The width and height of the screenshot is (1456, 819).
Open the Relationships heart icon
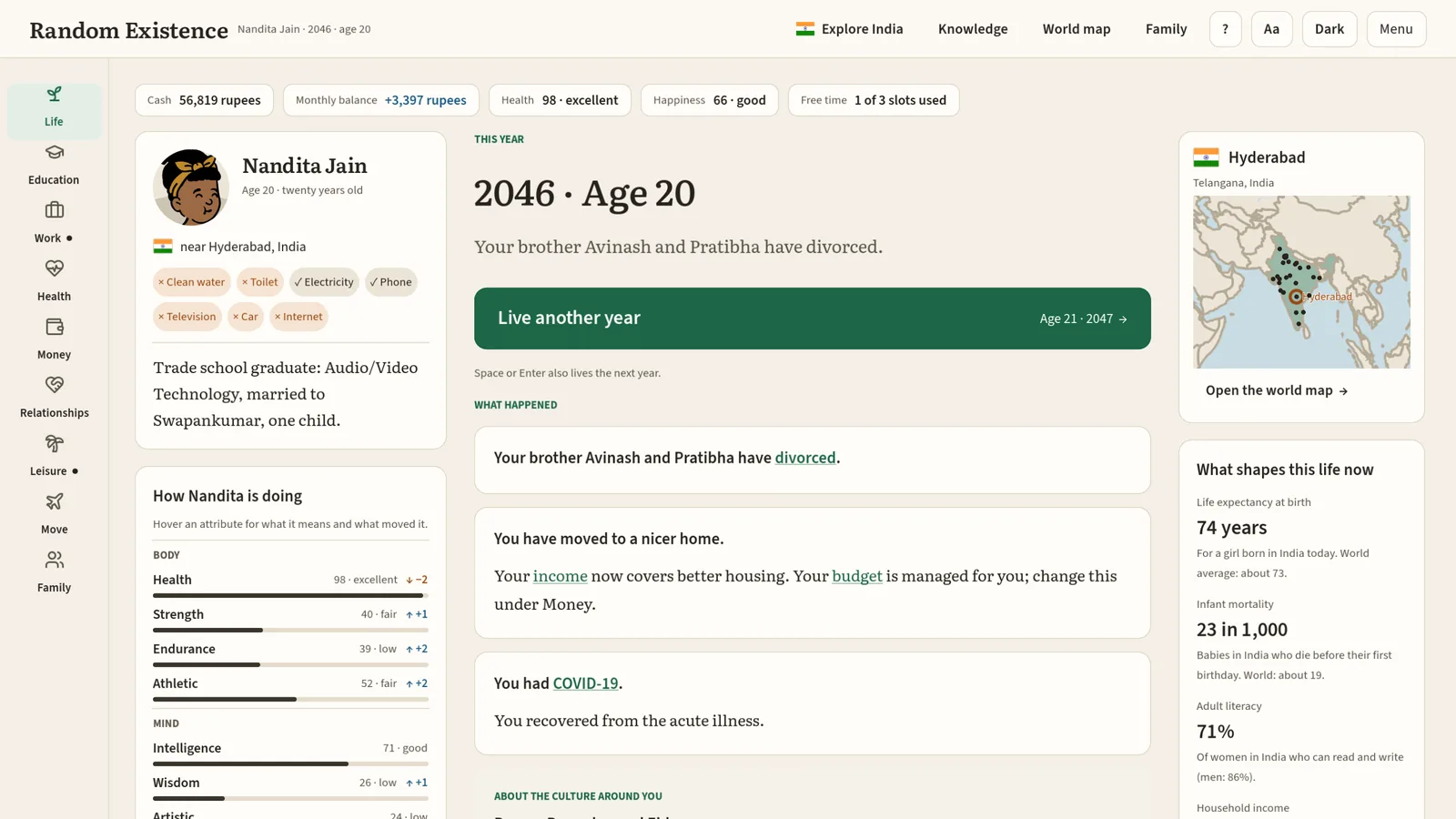(55, 385)
